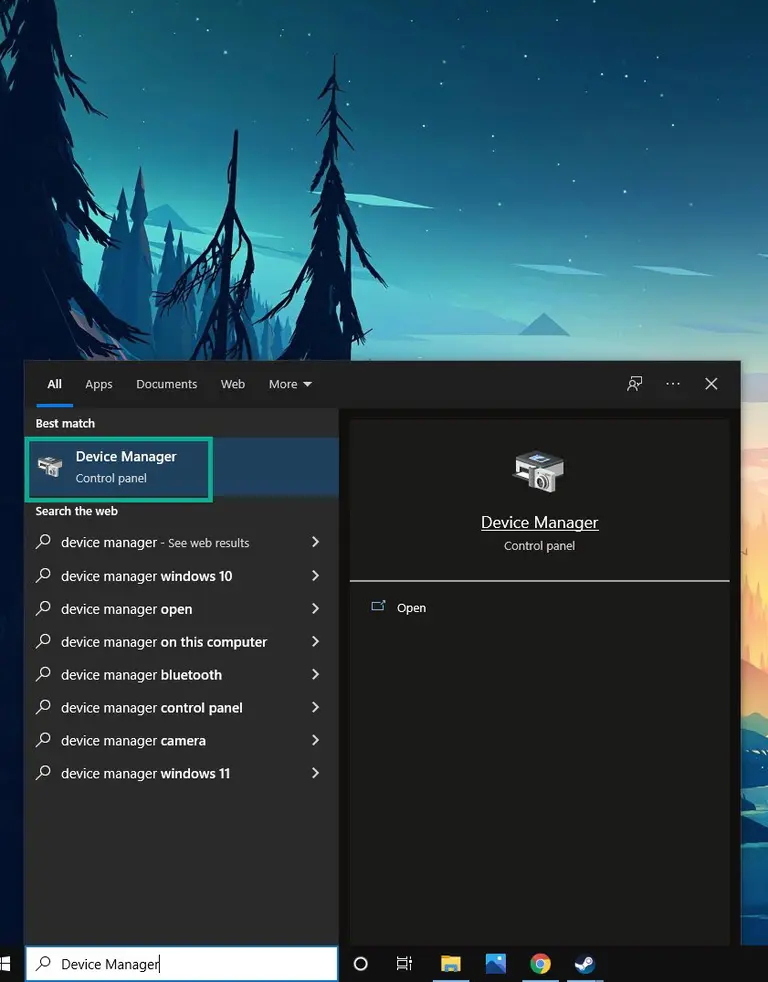Click Open action in preview pane
Image resolution: width=768 pixels, height=982 pixels.
click(411, 608)
